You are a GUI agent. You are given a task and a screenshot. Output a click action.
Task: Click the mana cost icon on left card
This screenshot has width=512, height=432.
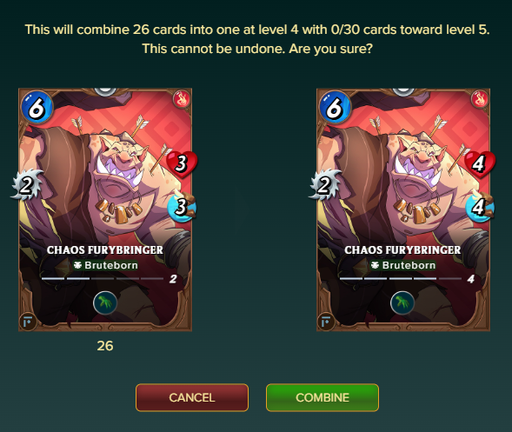pos(37,108)
